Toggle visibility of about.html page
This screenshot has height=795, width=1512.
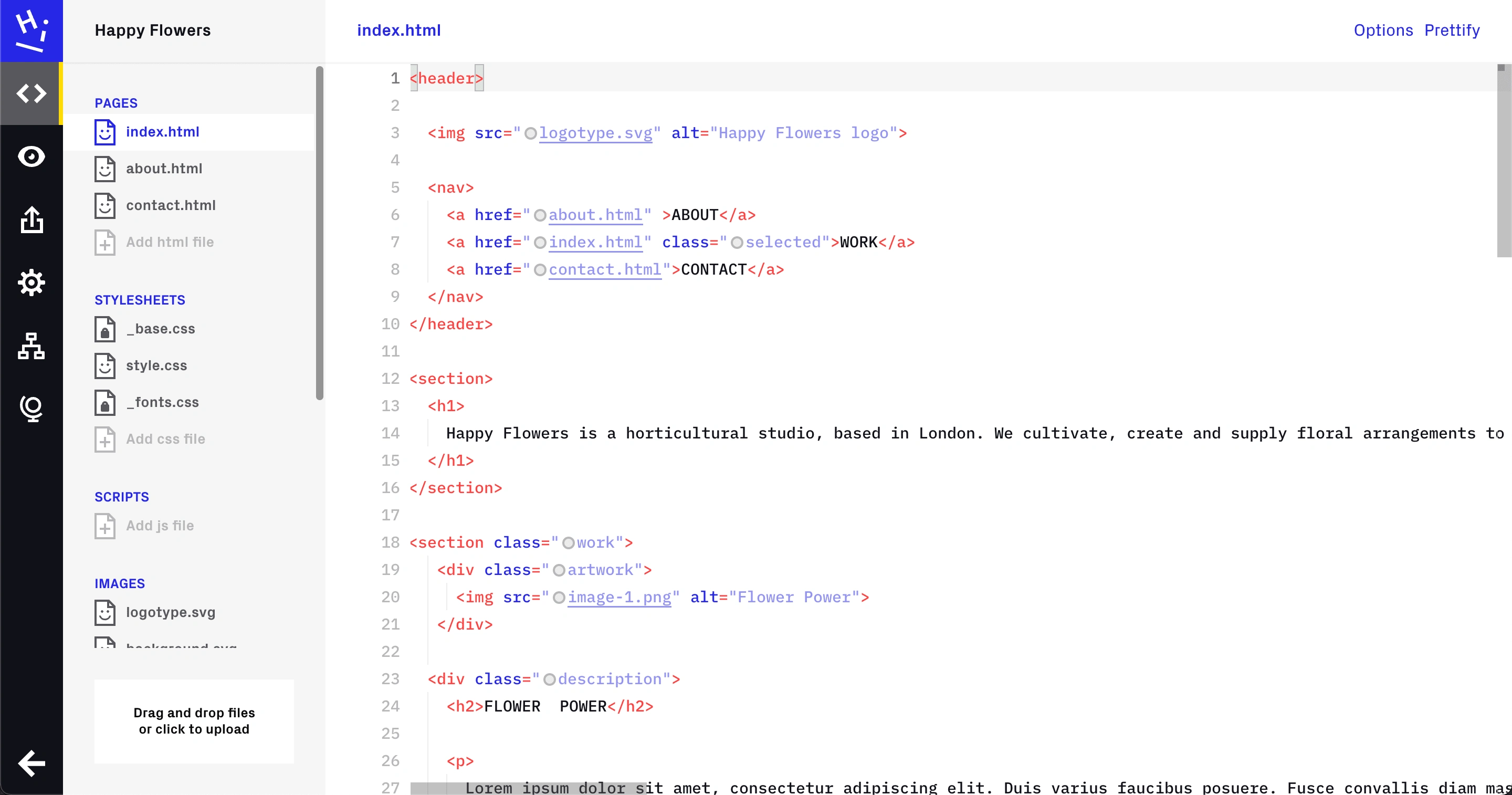click(x=105, y=168)
